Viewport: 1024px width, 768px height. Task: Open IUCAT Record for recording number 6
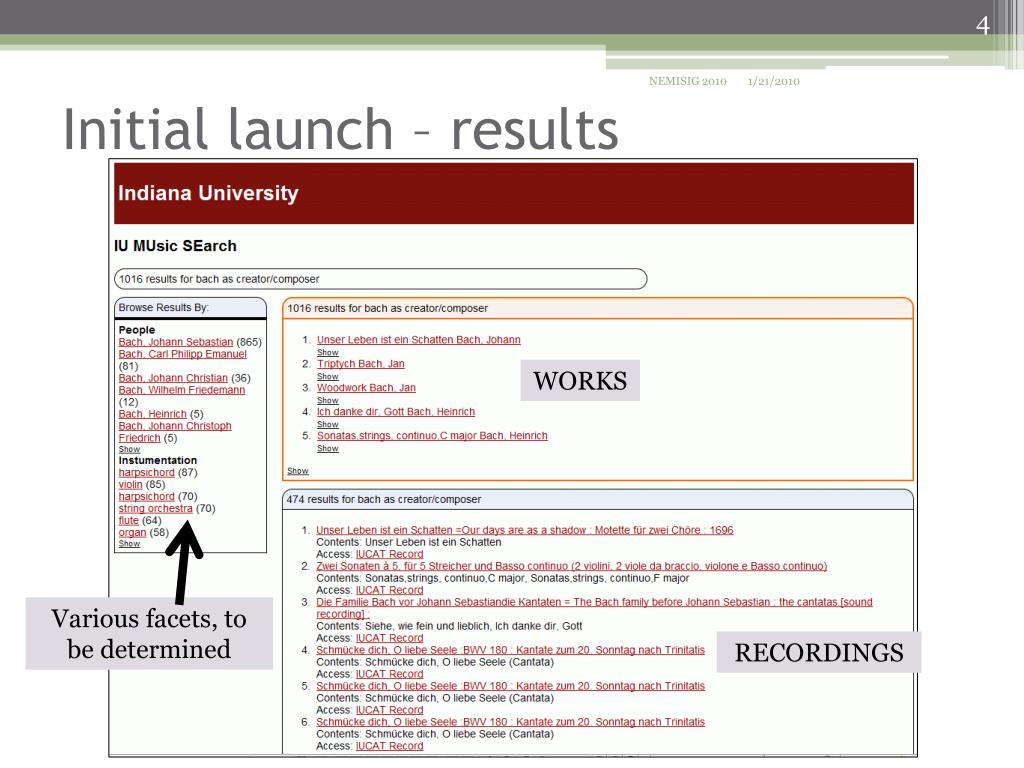click(x=389, y=746)
